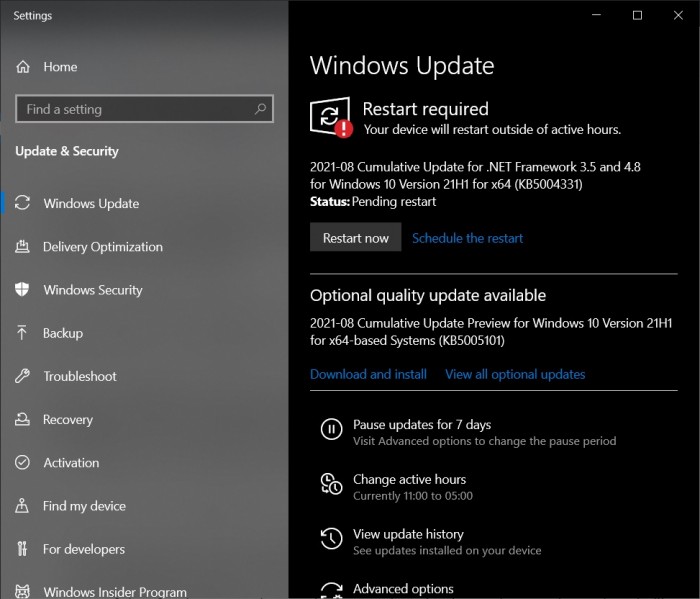
Task: Click the search magnifier icon
Action: (260, 108)
